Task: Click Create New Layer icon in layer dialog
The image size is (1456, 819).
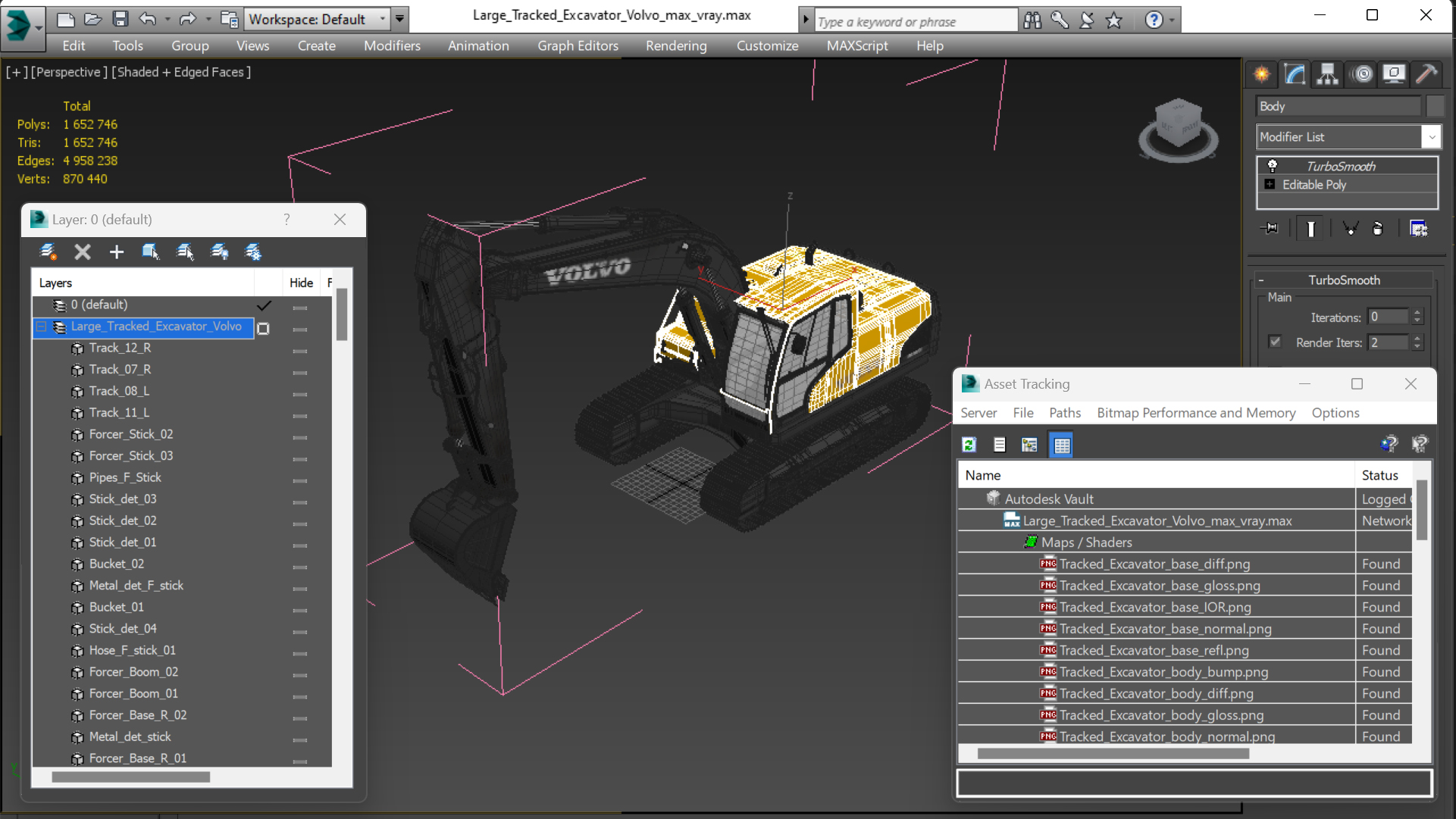Action: coord(49,252)
